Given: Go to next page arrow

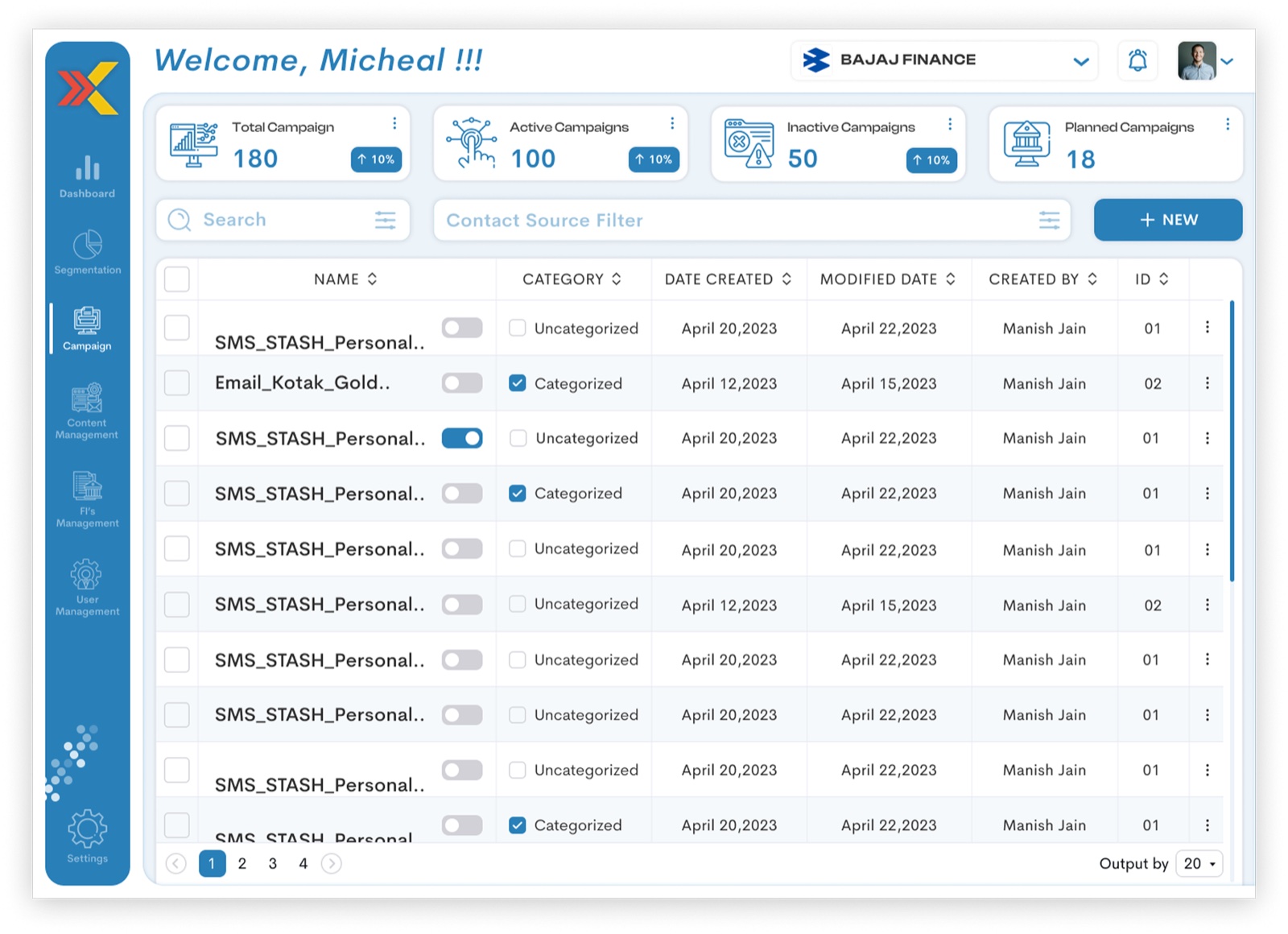Looking at the screenshot, I should [x=331, y=863].
